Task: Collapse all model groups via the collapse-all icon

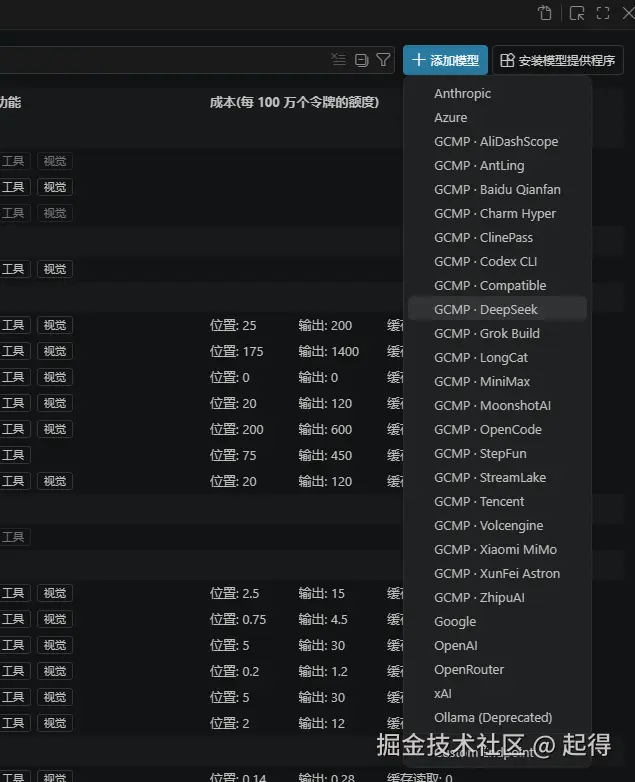Action: point(361,60)
